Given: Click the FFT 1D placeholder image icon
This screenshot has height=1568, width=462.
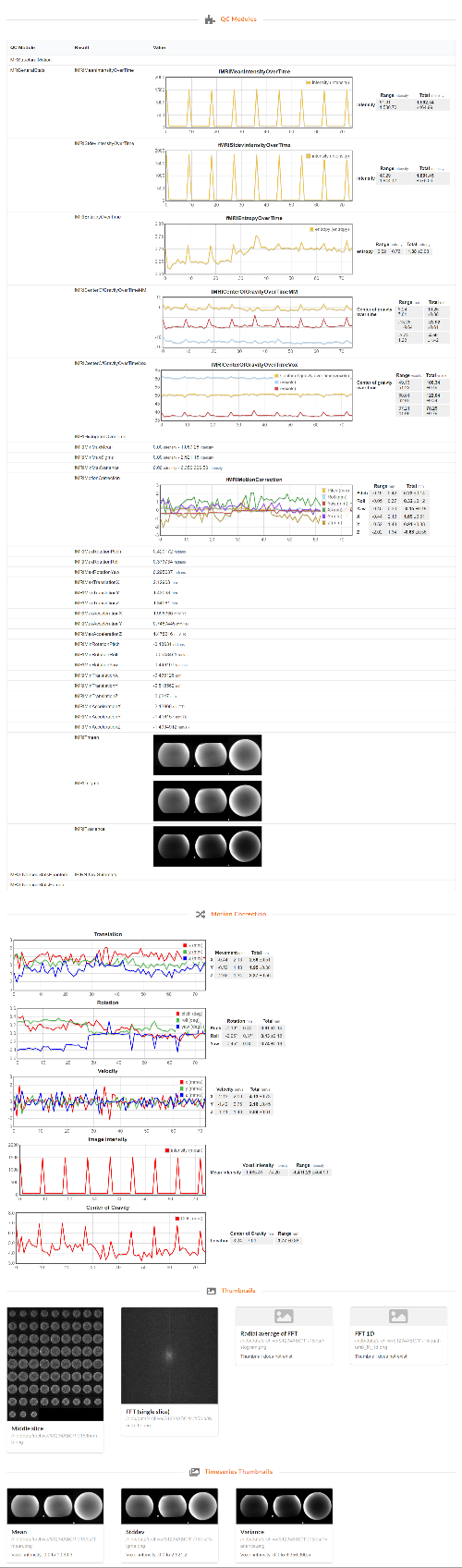Looking at the screenshot, I should pos(398,1316).
